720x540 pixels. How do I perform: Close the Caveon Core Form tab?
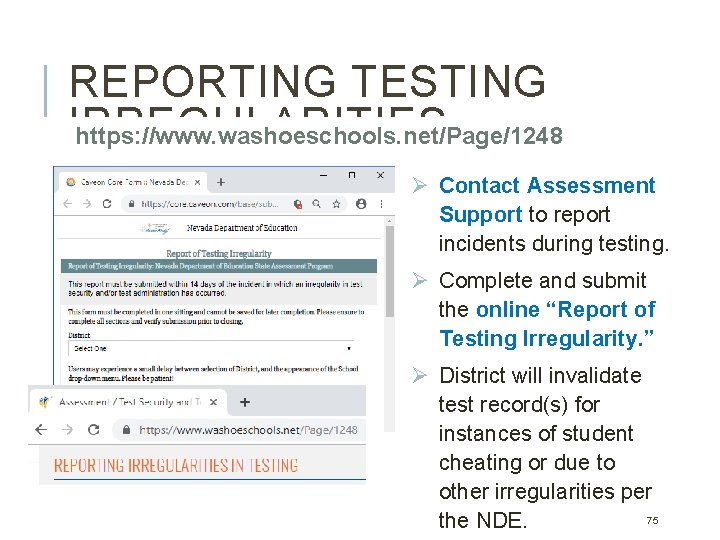(x=197, y=182)
